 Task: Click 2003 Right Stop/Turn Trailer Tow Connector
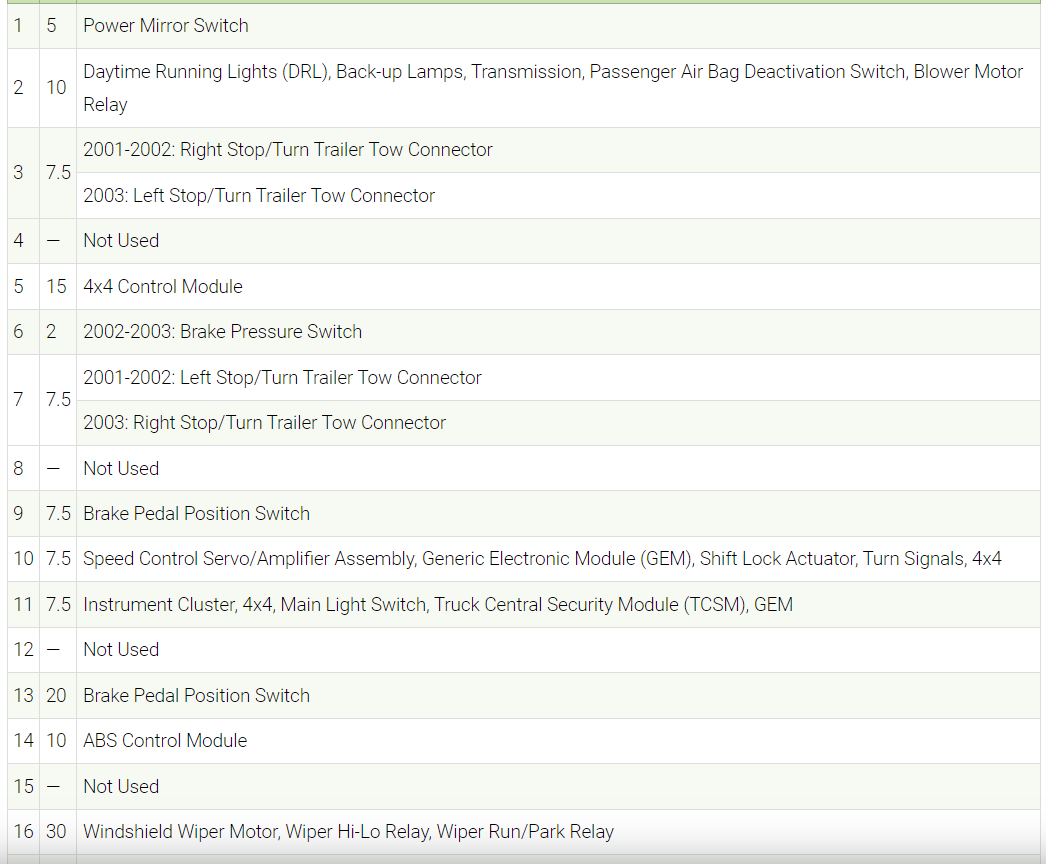point(264,423)
